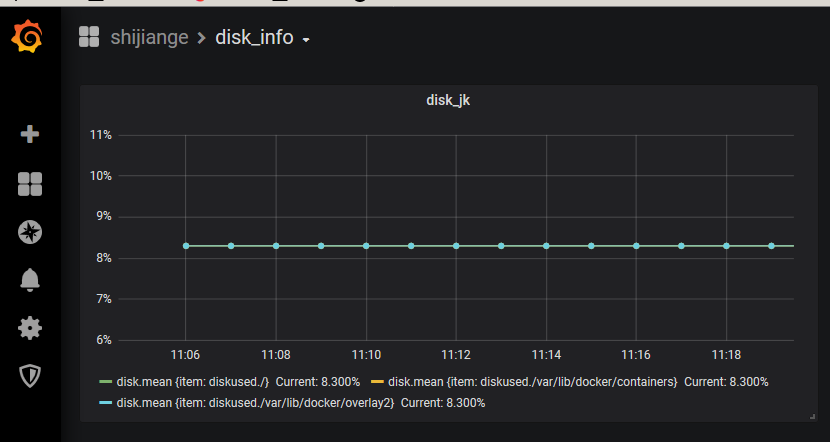This screenshot has width=830, height=442.
Task: Click the yellow color line of docker/containers
Action: (x=377, y=382)
